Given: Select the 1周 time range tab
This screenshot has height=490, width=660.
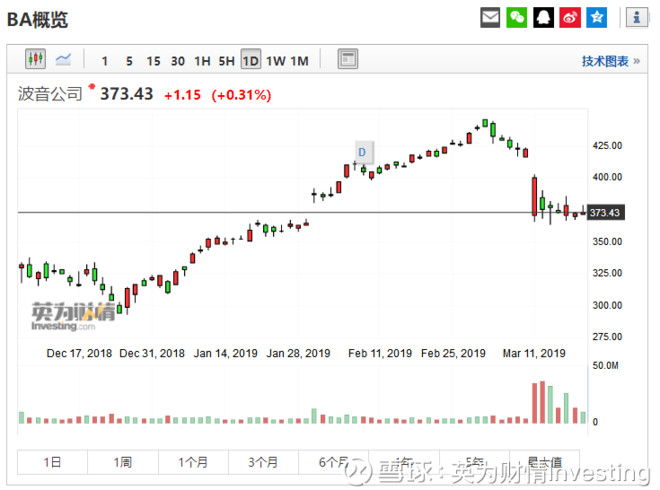Looking at the screenshot, I should pos(123,462).
